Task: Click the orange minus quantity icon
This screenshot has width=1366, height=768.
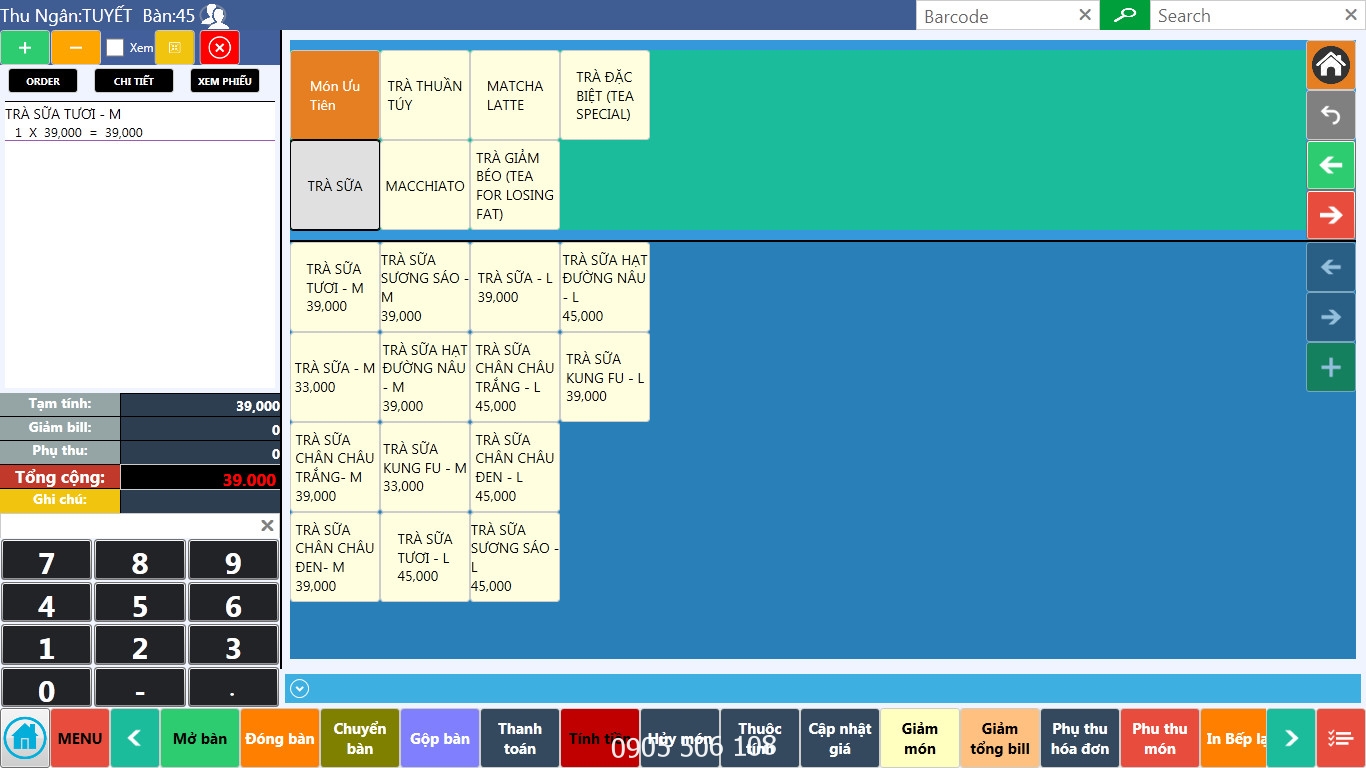Action: pyautogui.click(x=76, y=47)
